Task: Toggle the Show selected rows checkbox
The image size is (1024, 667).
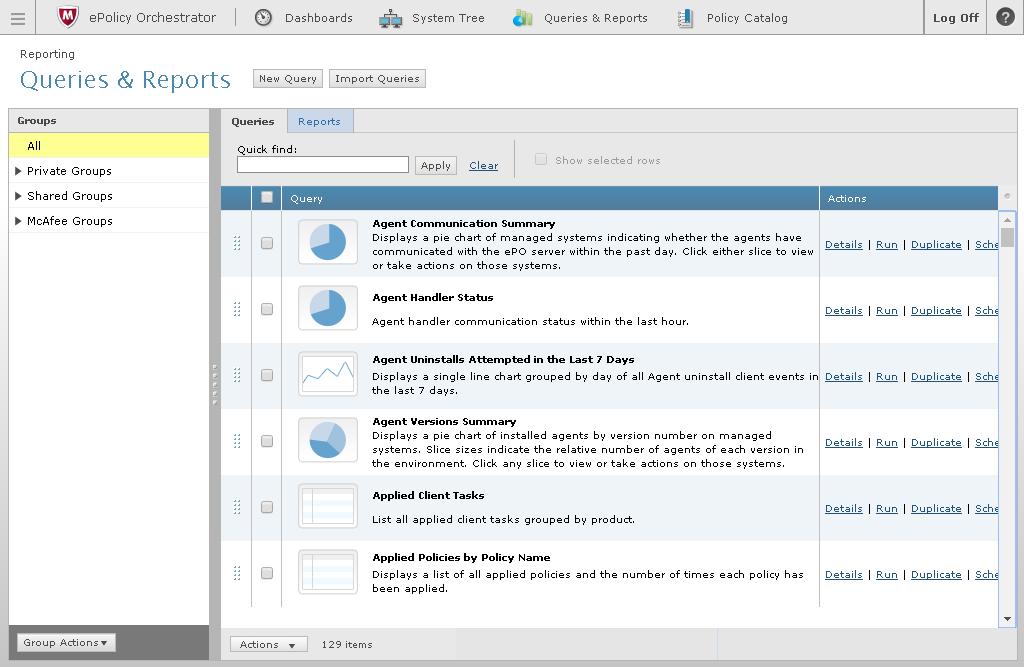Action: point(541,159)
